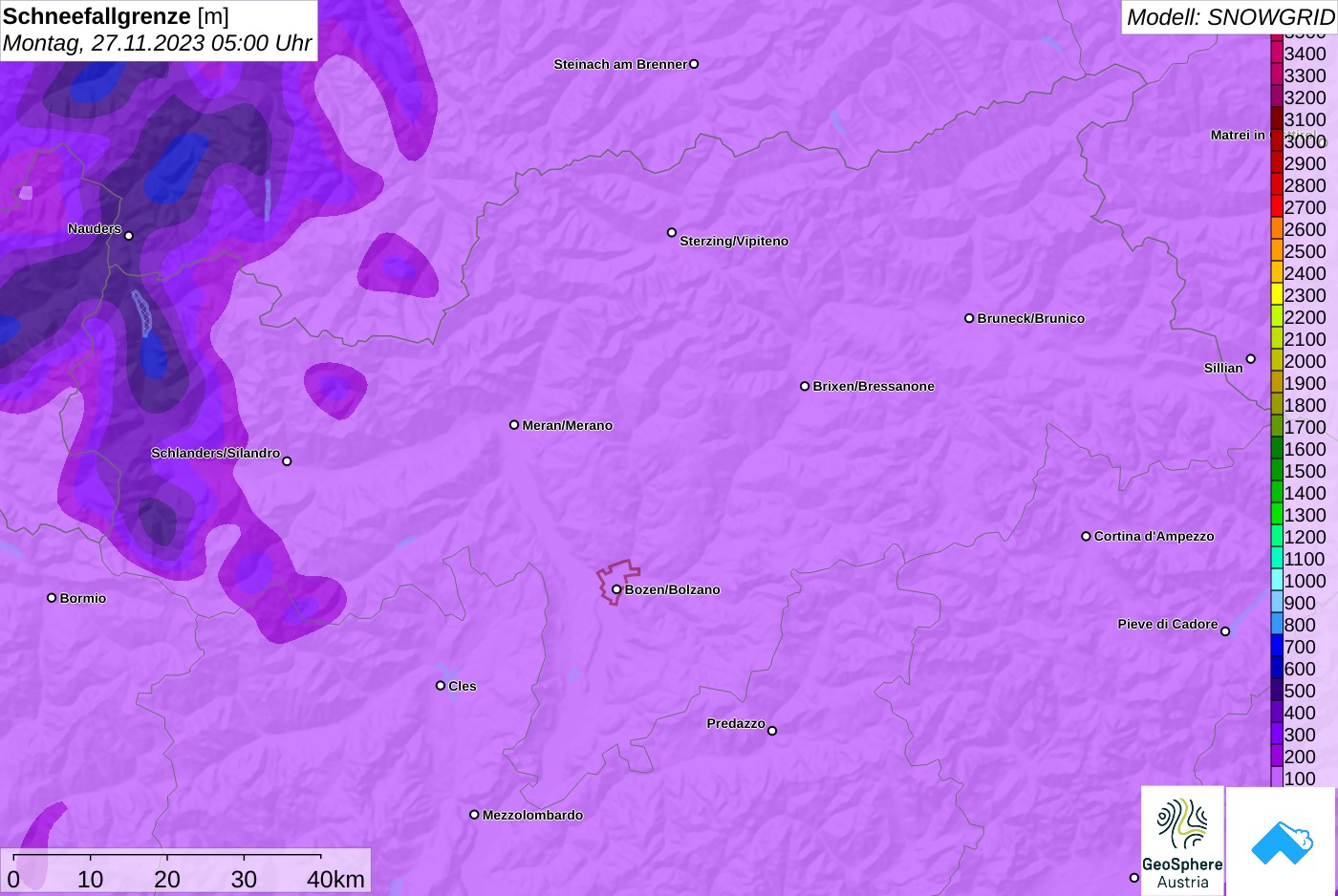Select the date Montag, 27.11.2023 05:00 Uhr
The width and height of the screenshot is (1338, 896).
coord(158,43)
